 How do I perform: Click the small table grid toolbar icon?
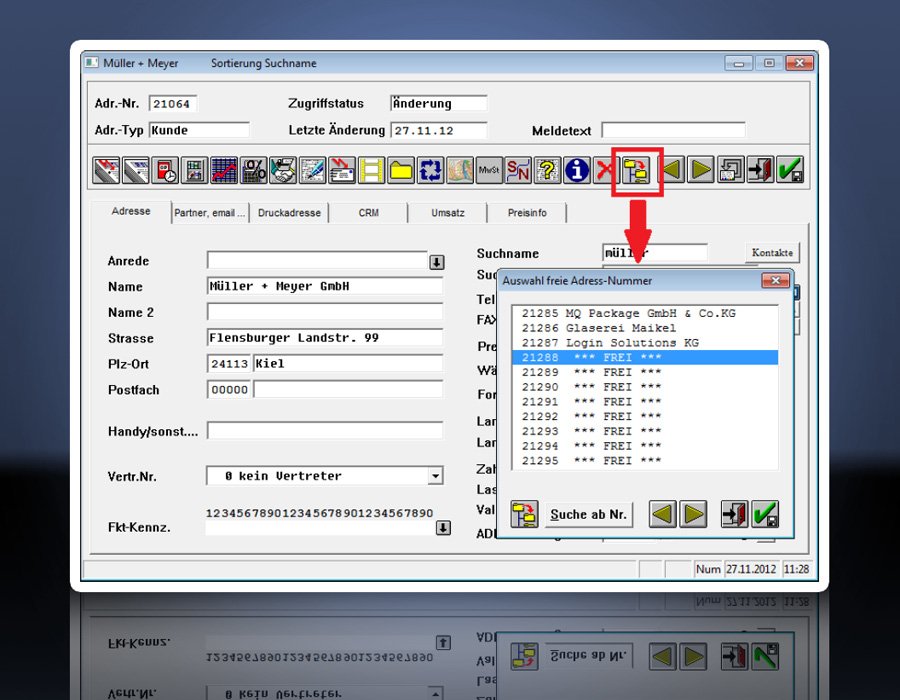pyautogui.click(x=194, y=170)
